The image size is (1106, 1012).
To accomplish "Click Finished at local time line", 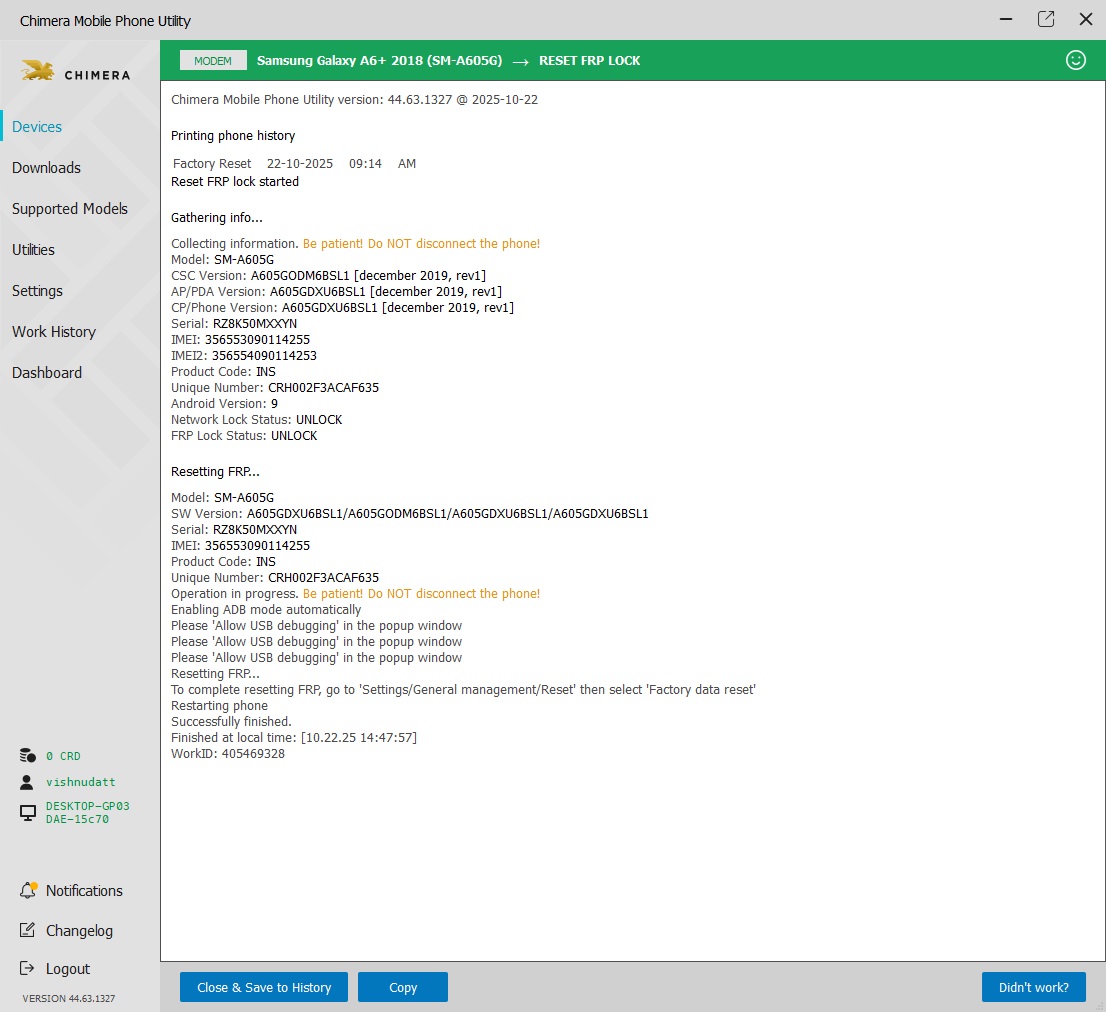I will (293, 738).
